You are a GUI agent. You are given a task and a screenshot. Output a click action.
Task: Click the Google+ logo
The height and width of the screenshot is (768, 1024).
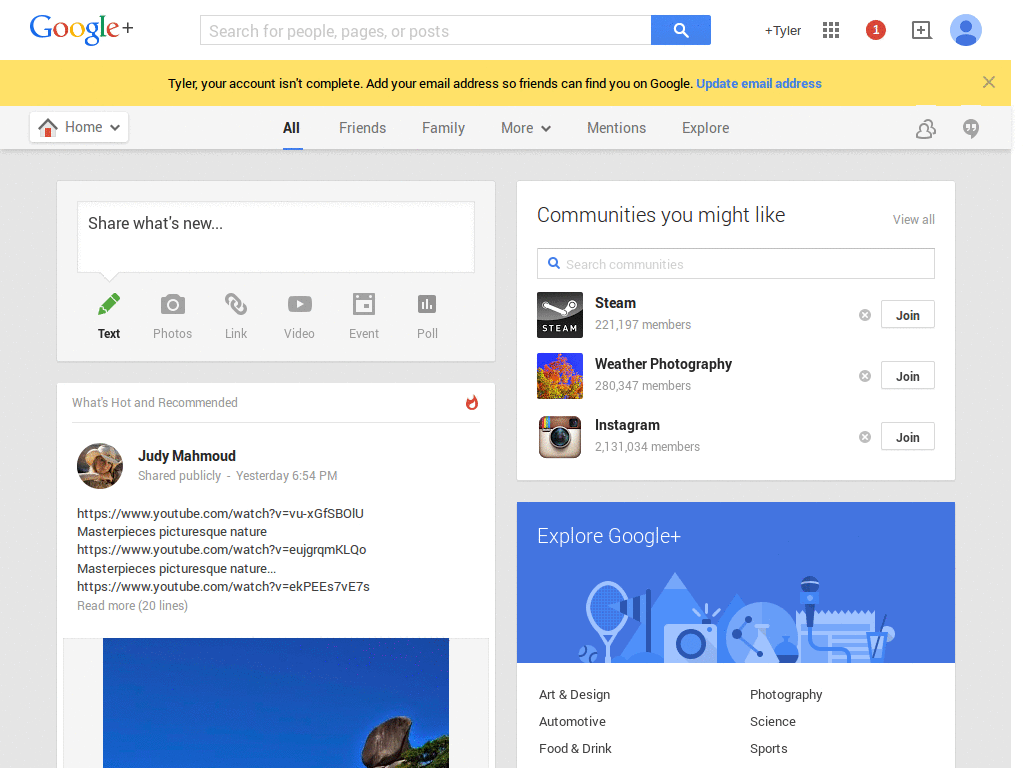click(x=81, y=29)
